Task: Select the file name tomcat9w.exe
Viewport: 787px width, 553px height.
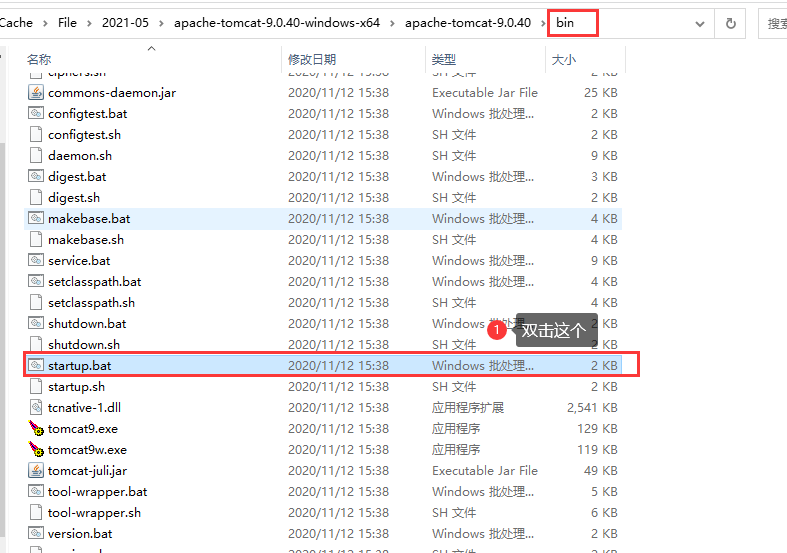Action: (87, 450)
